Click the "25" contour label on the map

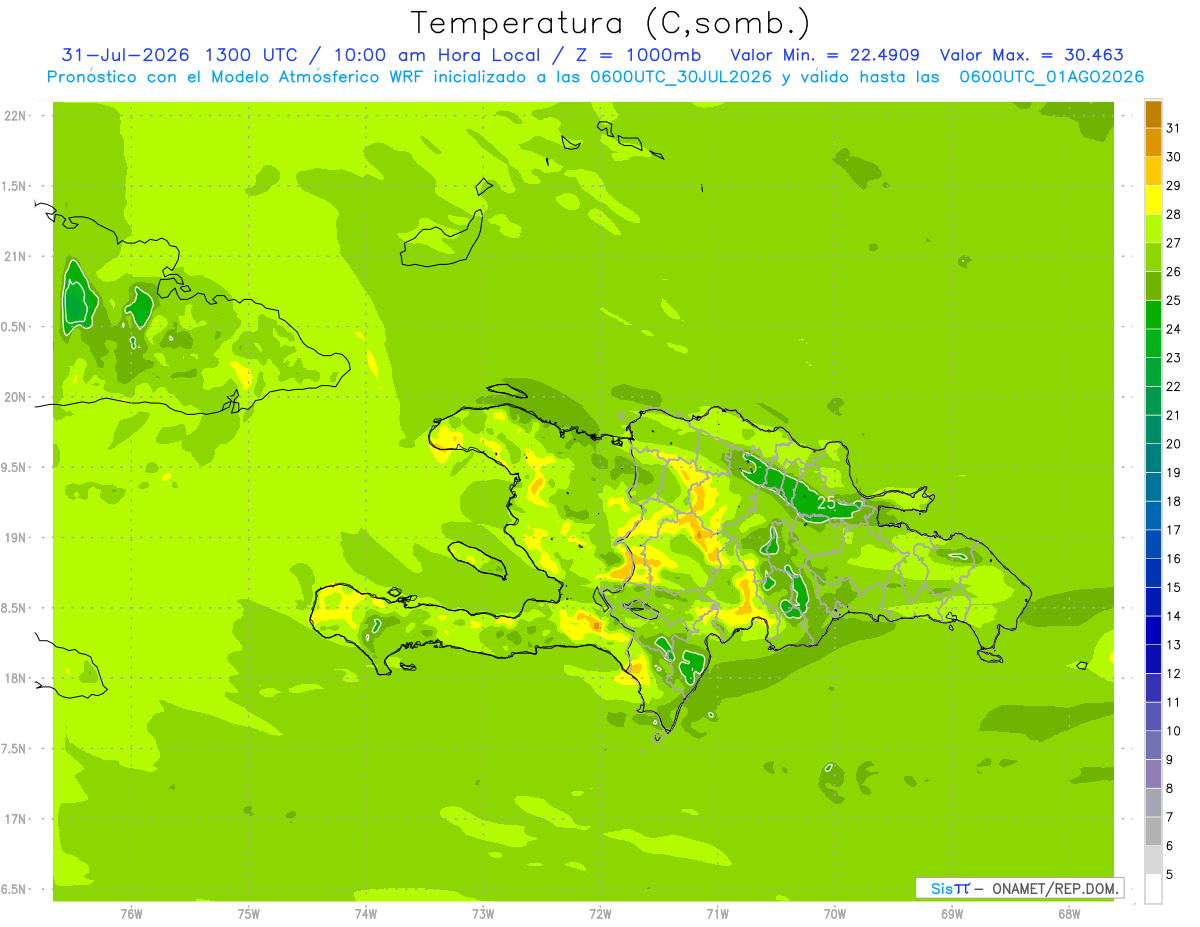click(x=826, y=502)
